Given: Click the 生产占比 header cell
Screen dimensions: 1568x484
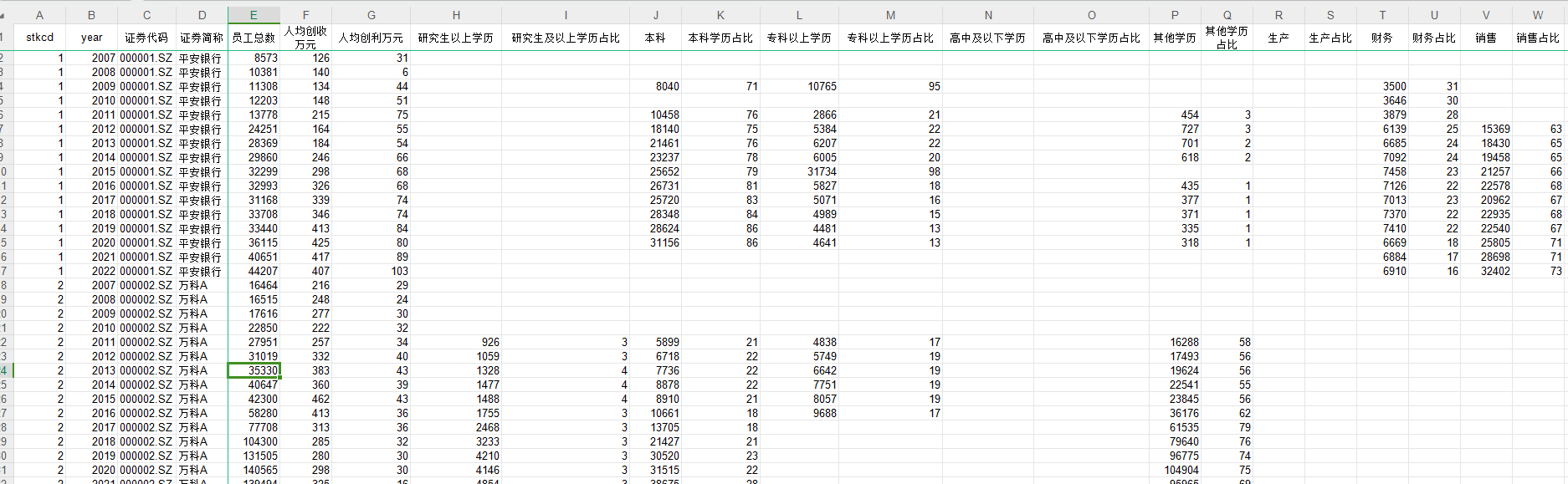Looking at the screenshot, I should pos(1330,38).
